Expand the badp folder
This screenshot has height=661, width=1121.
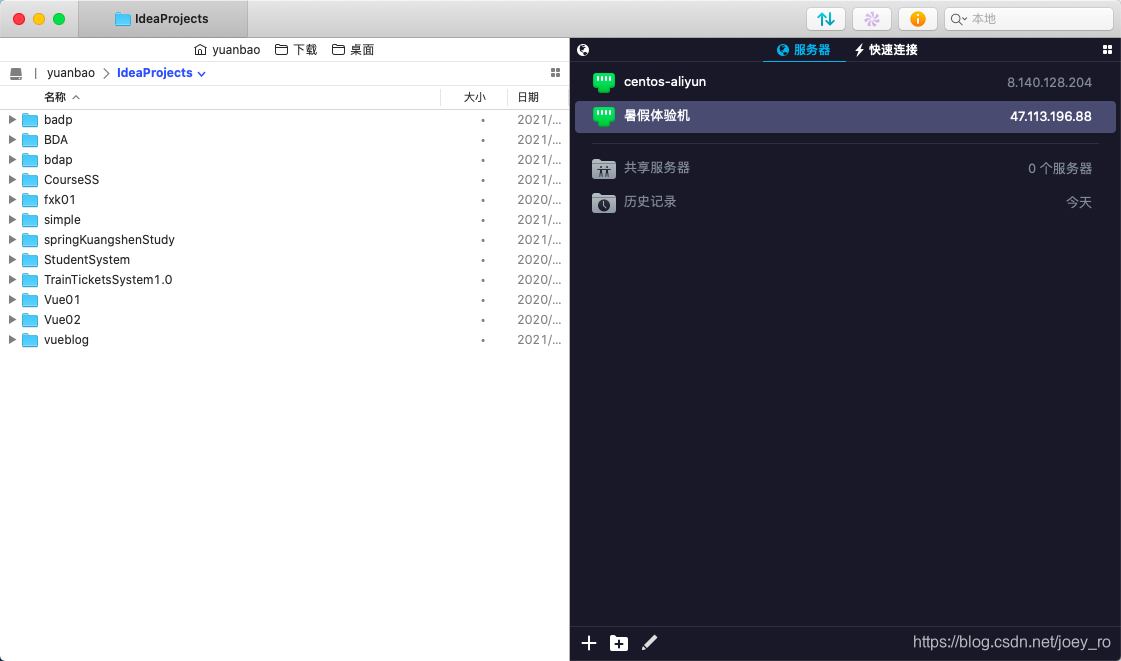point(12,119)
